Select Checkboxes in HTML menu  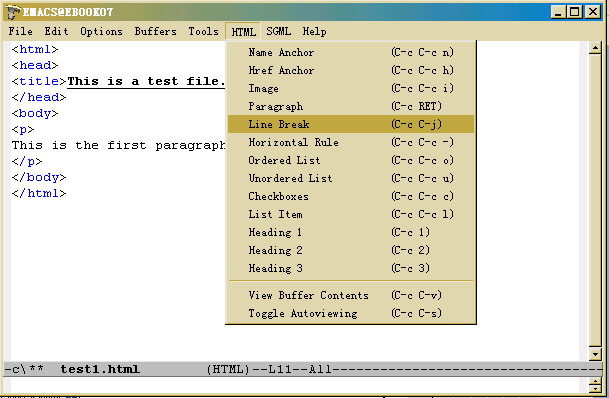tap(351, 196)
